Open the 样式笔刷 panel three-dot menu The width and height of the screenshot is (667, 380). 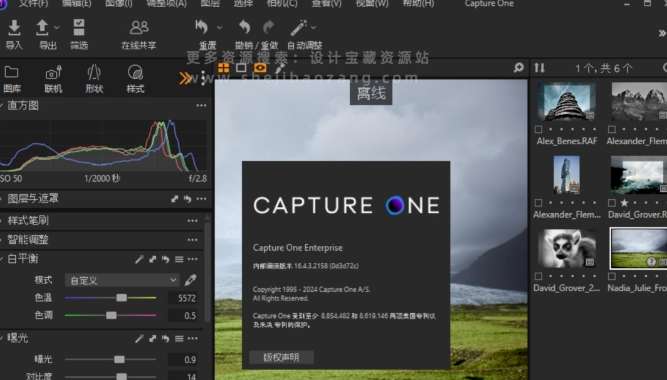(192, 220)
